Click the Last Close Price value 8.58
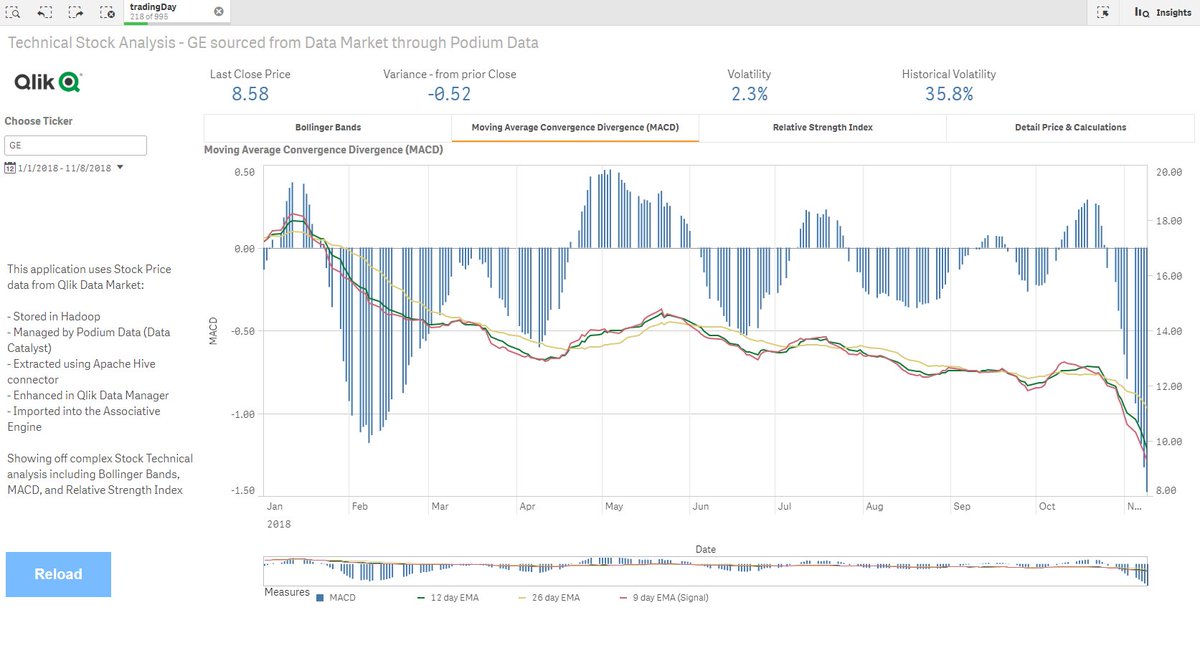The height and width of the screenshot is (648, 1200). point(250,94)
